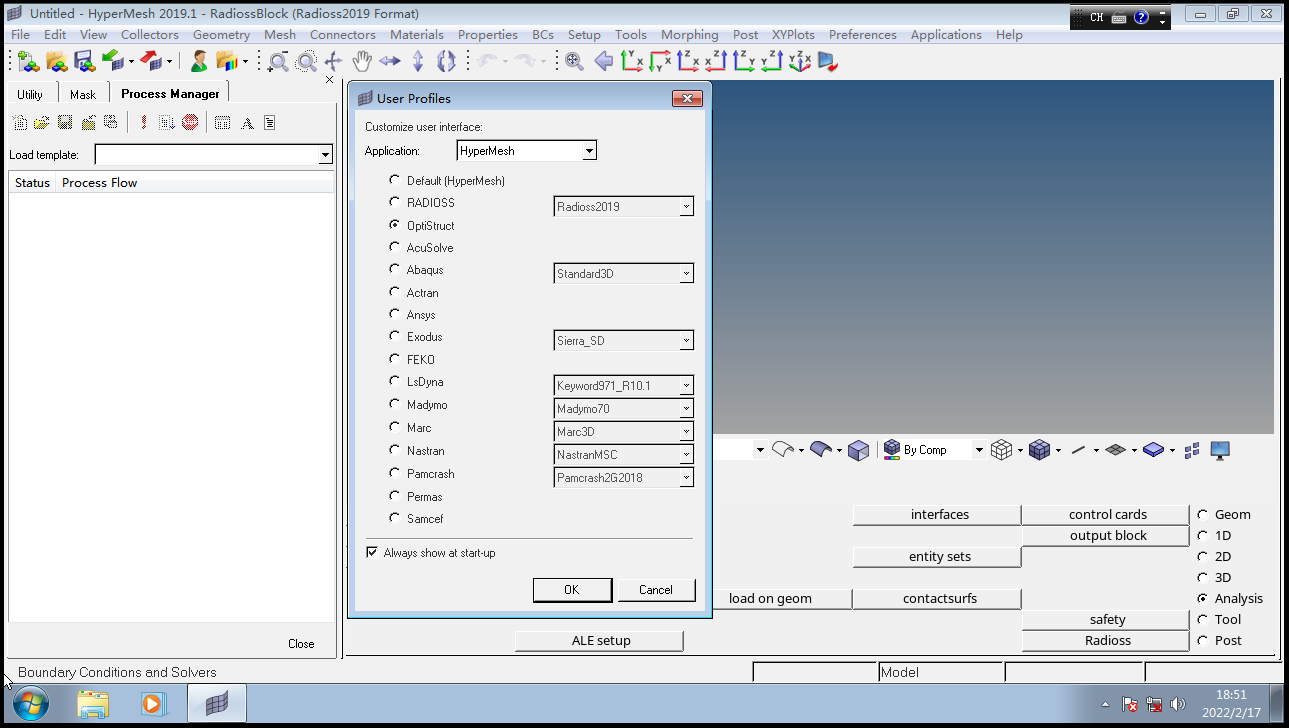
Task: Select the Abaqus user profile option
Action: click(x=394, y=270)
